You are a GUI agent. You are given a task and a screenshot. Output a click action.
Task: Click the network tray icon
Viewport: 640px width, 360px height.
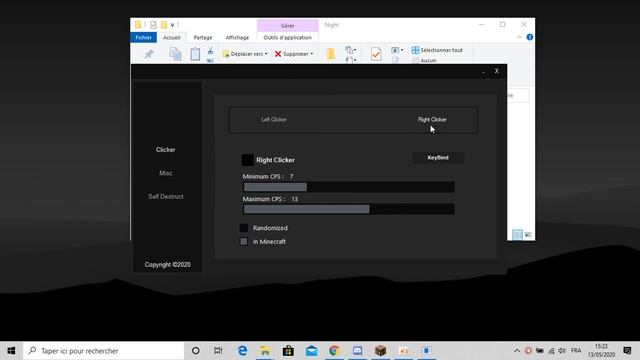pos(551,351)
